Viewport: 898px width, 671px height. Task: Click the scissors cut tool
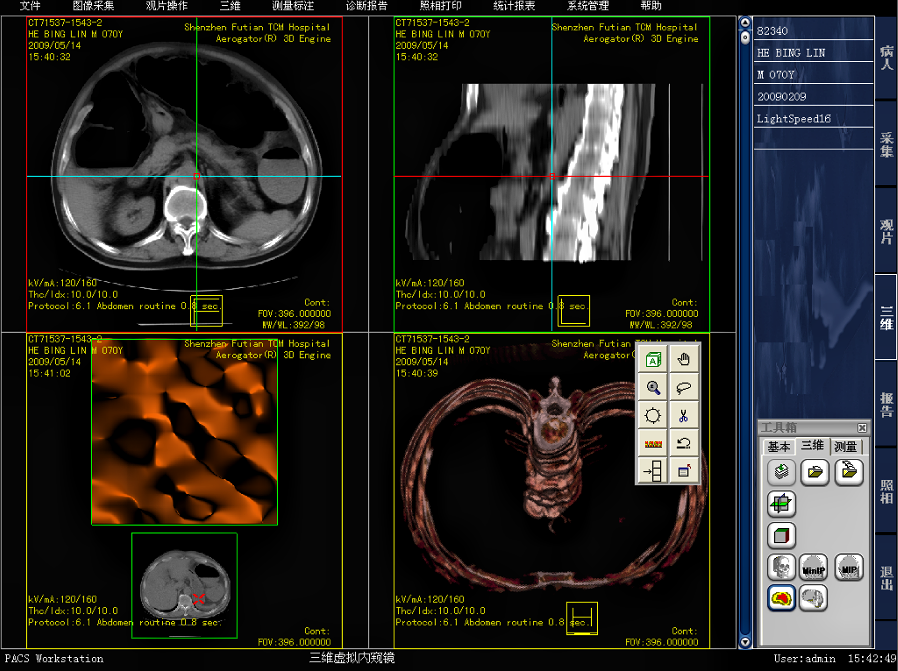[x=684, y=415]
